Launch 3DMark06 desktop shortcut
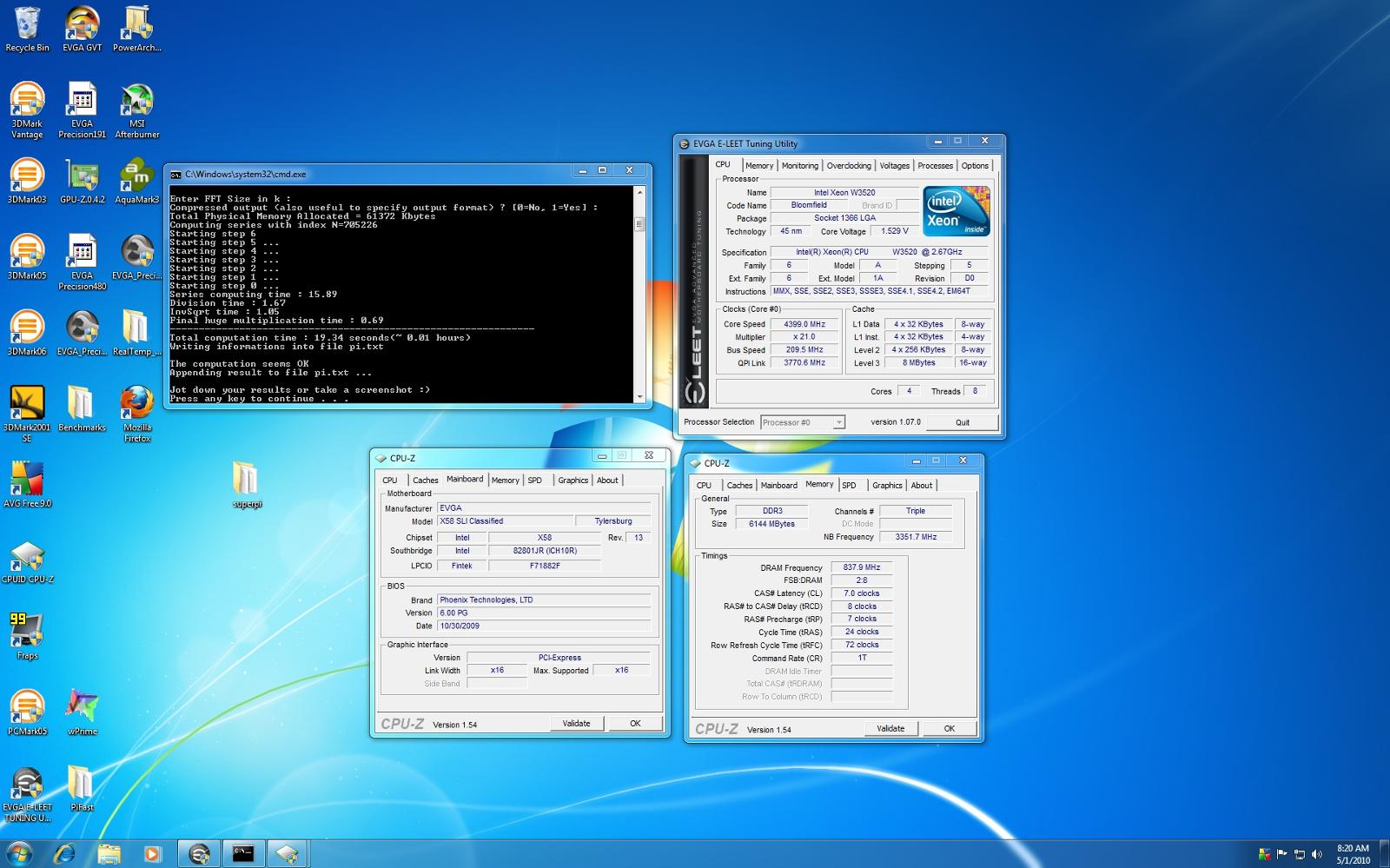Viewport: 1390px width, 868px height. 27,334
